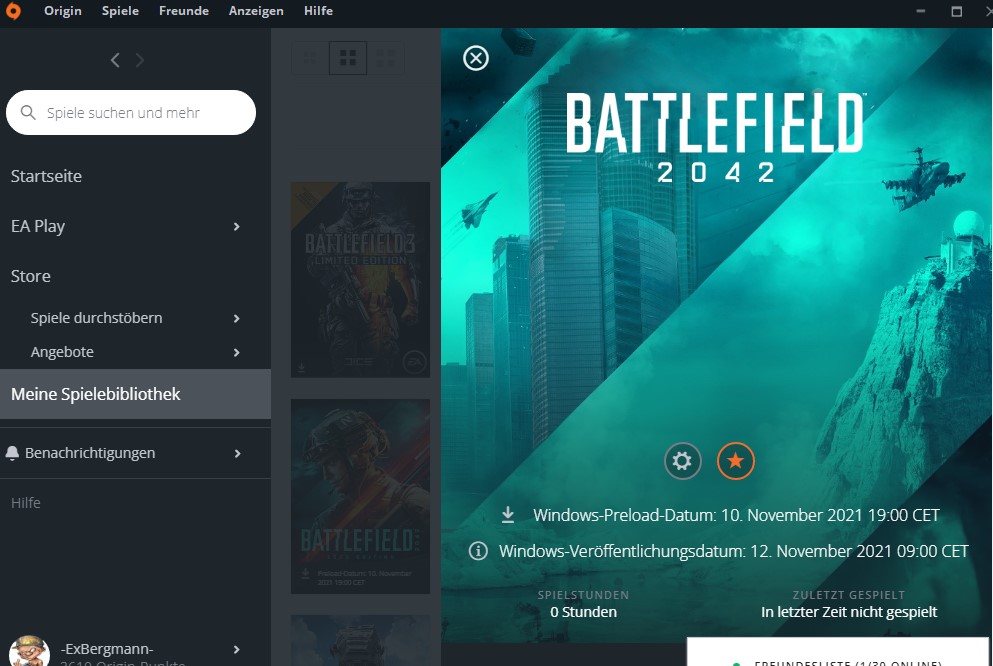Click the Windows-Preload-Datum text
The height and width of the screenshot is (666, 993).
coord(736,515)
